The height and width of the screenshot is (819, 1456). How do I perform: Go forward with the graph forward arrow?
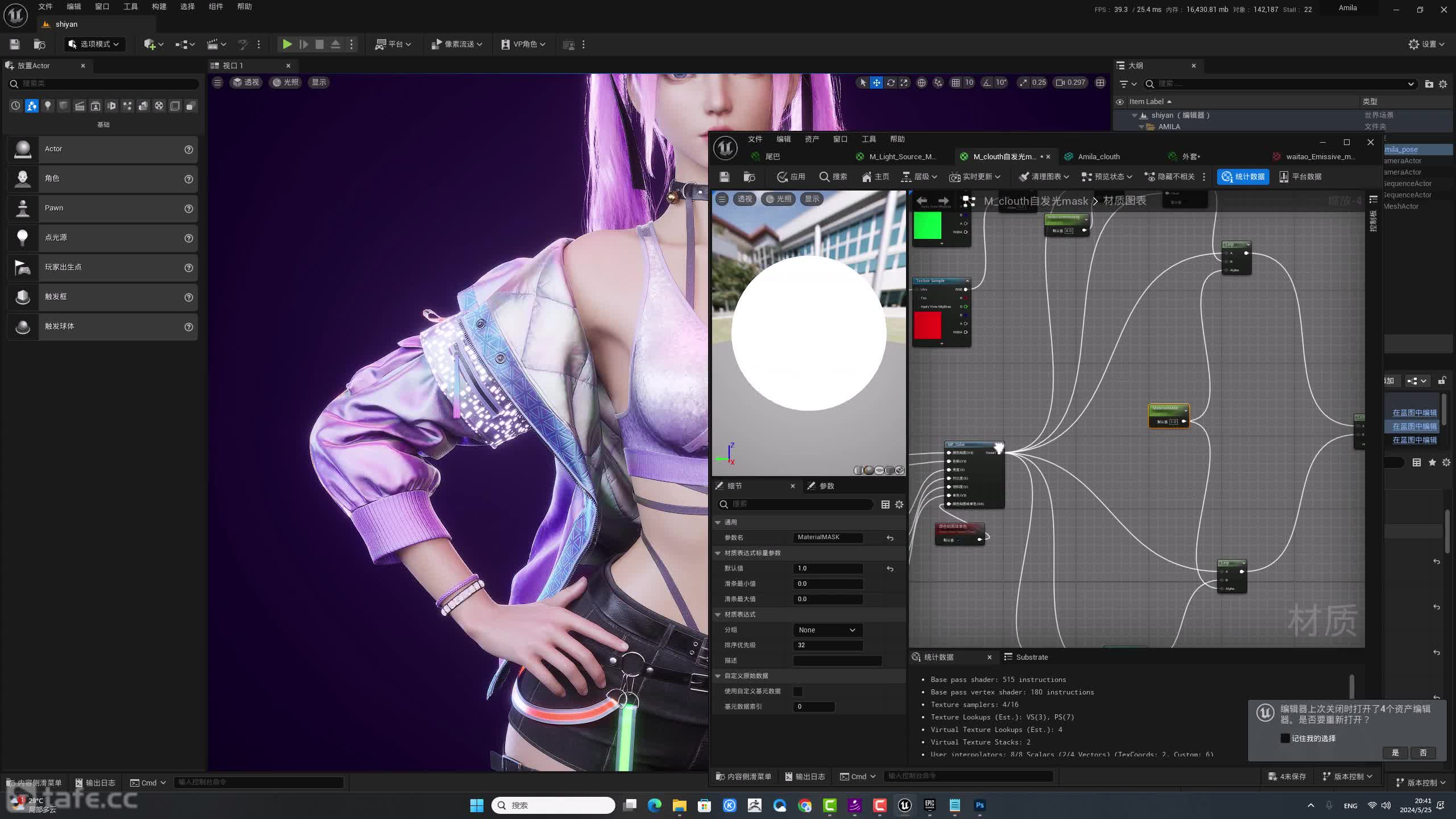tap(944, 201)
